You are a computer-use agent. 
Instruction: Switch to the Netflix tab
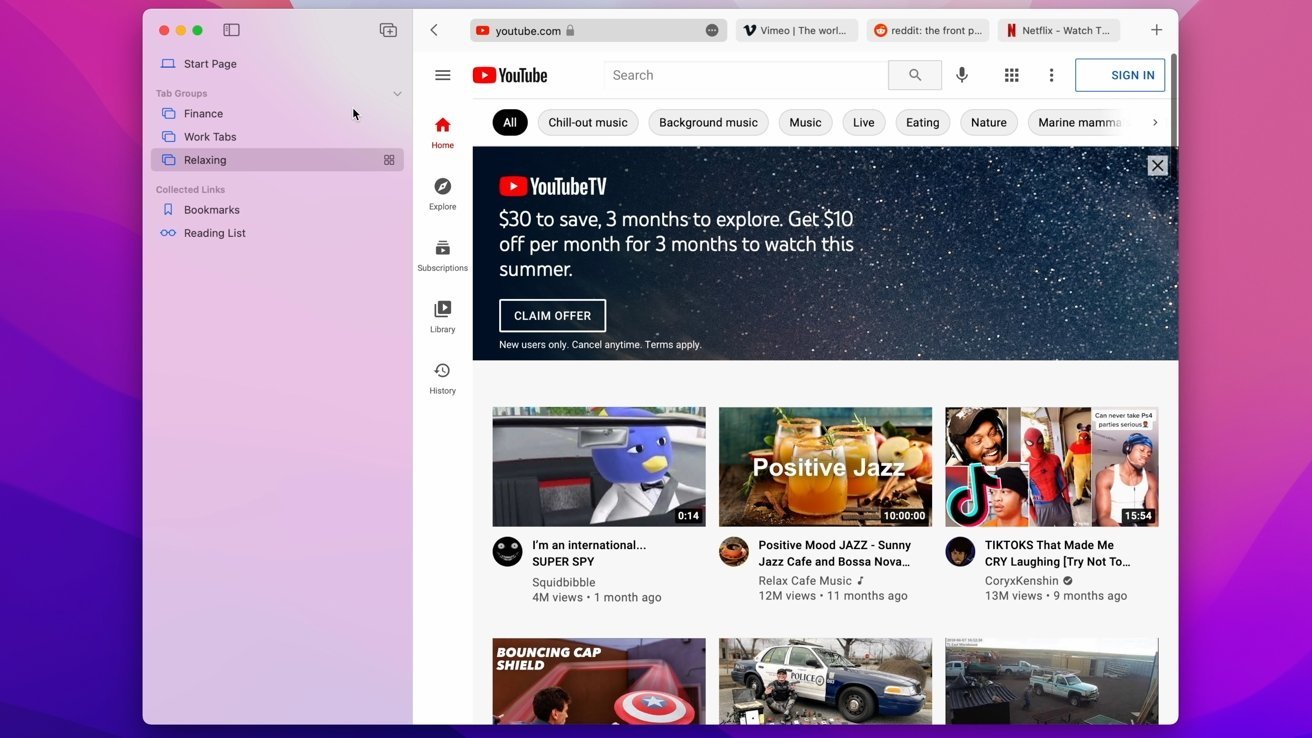coord(1059,31)
